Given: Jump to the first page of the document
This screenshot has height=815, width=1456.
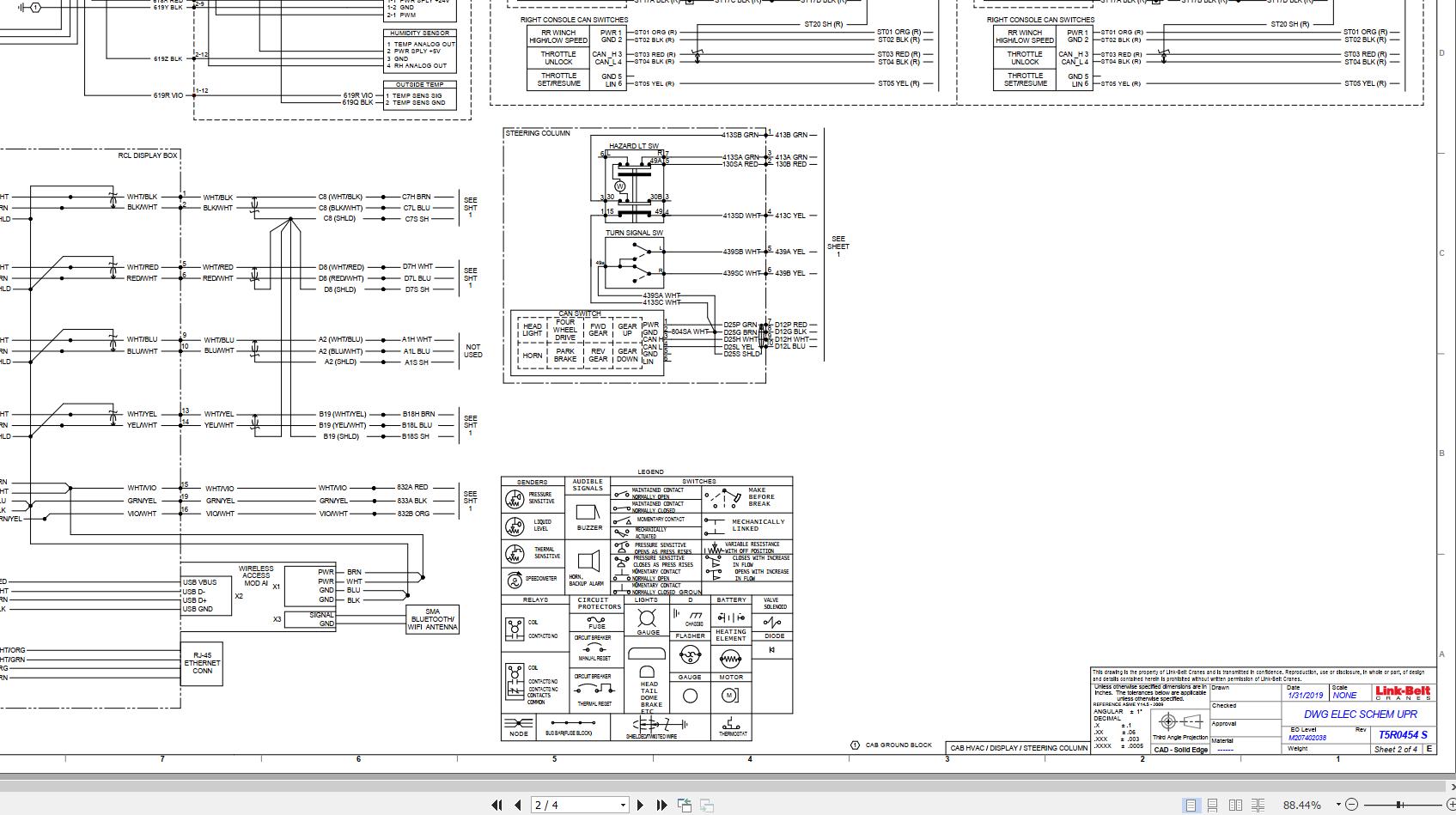Looking at the screenshot, I should 497,805.
